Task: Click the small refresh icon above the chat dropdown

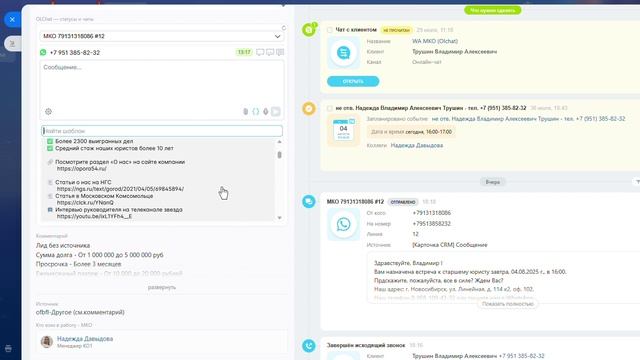Action: (284, 28)
